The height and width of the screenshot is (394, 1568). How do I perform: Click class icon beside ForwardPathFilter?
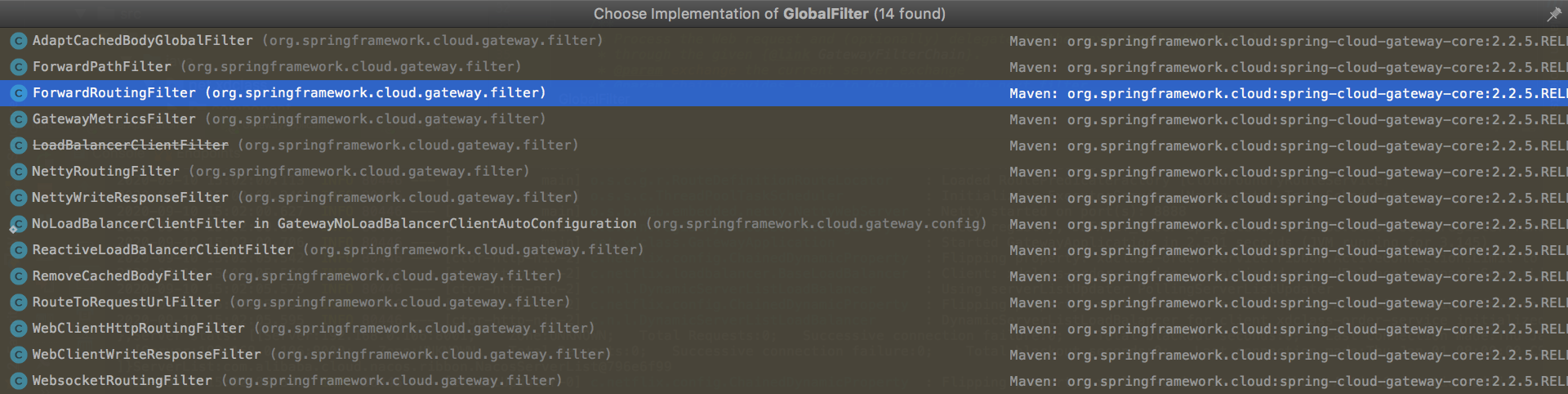coord(18,67)
